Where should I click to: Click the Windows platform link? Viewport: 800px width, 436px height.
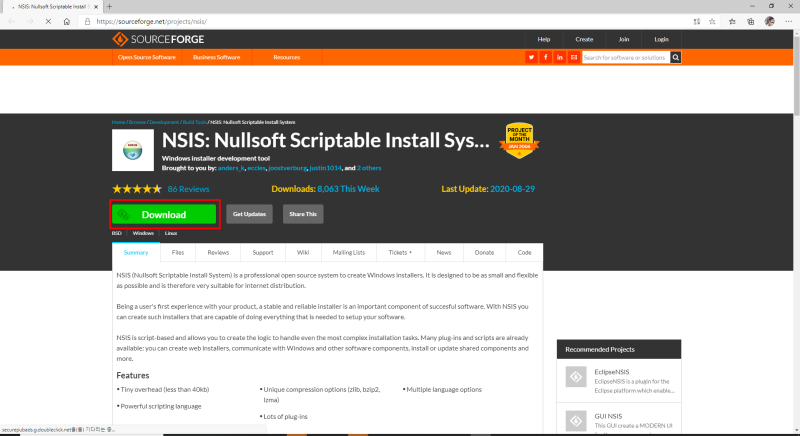pyautogui.click(x=143, y=233)
